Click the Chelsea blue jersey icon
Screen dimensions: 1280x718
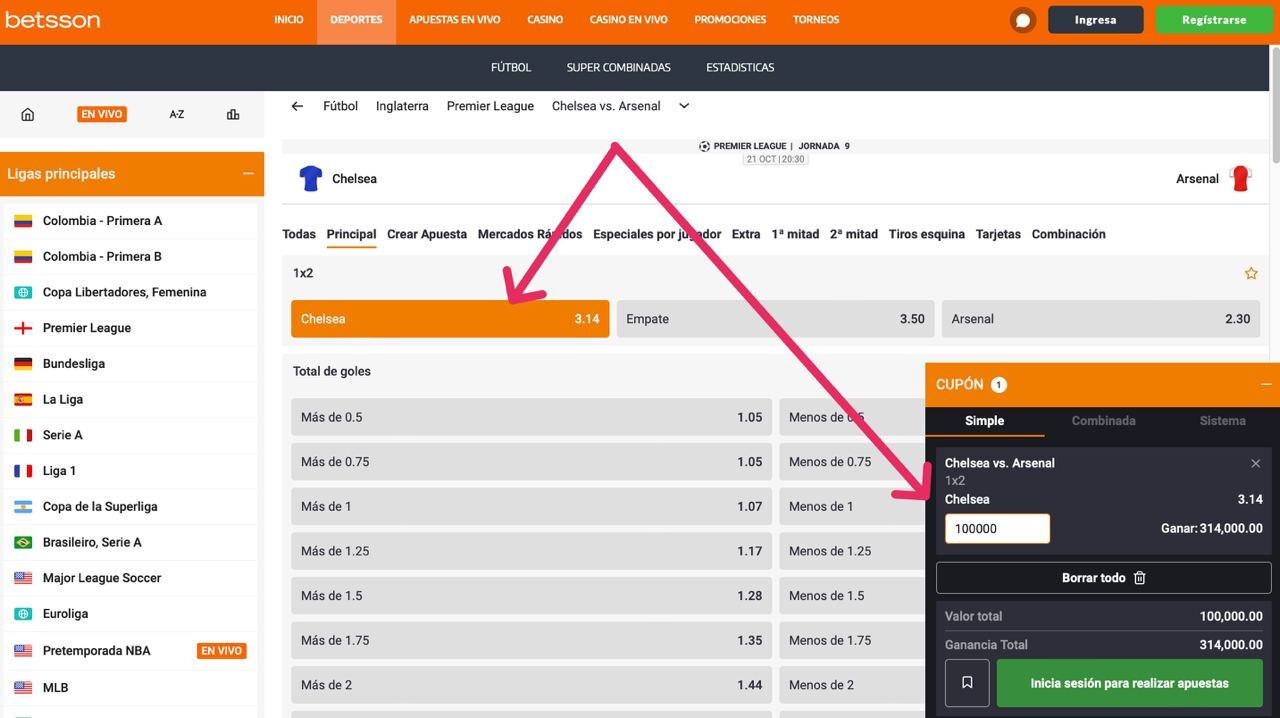[x=311, y=179]
